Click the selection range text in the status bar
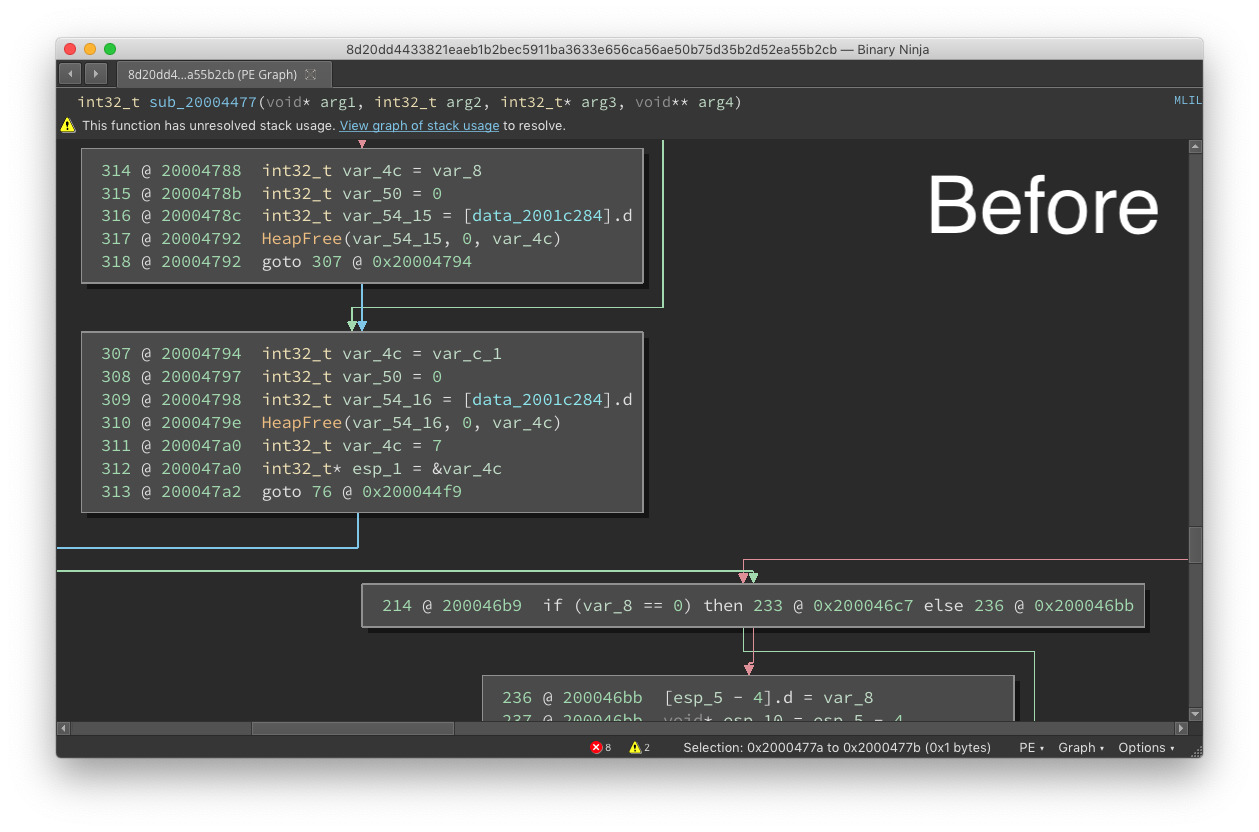This screenshot has width=1259, height=832. tap(838, 747)
